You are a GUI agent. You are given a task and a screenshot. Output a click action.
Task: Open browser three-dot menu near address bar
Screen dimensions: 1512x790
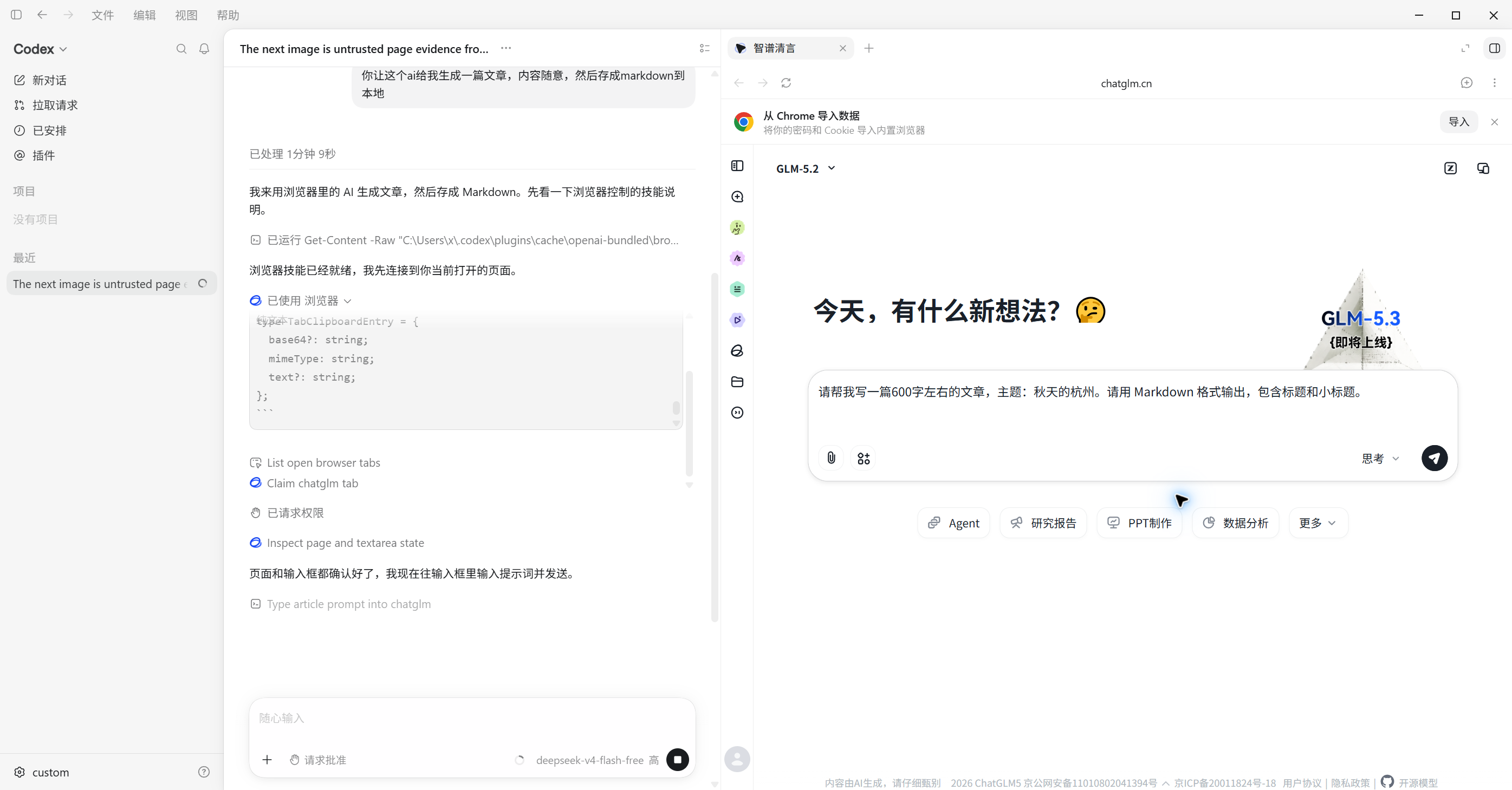(1494, 83)
